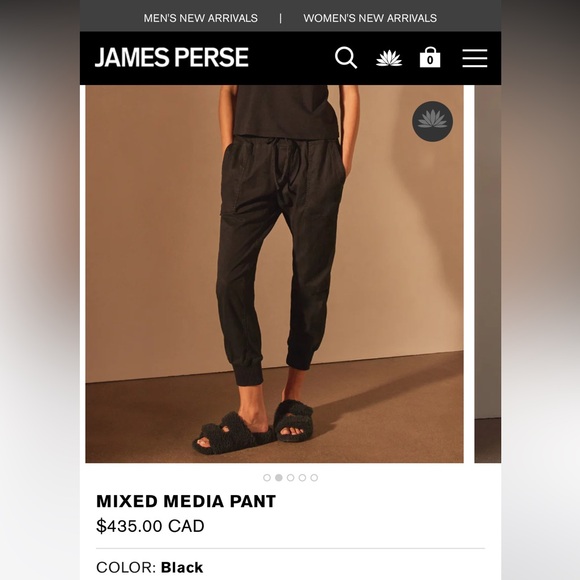Select the first carousel dot
The image size is (580, 580).
pos(267,478)
